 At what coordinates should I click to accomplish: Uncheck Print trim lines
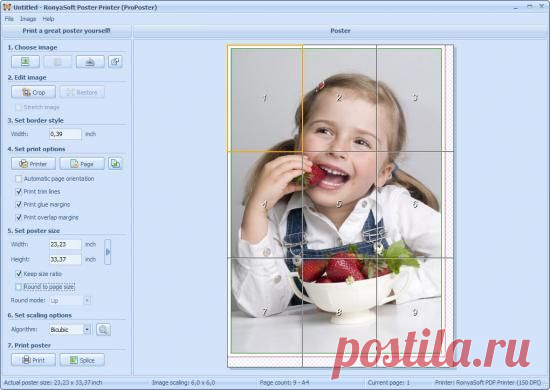19,191
